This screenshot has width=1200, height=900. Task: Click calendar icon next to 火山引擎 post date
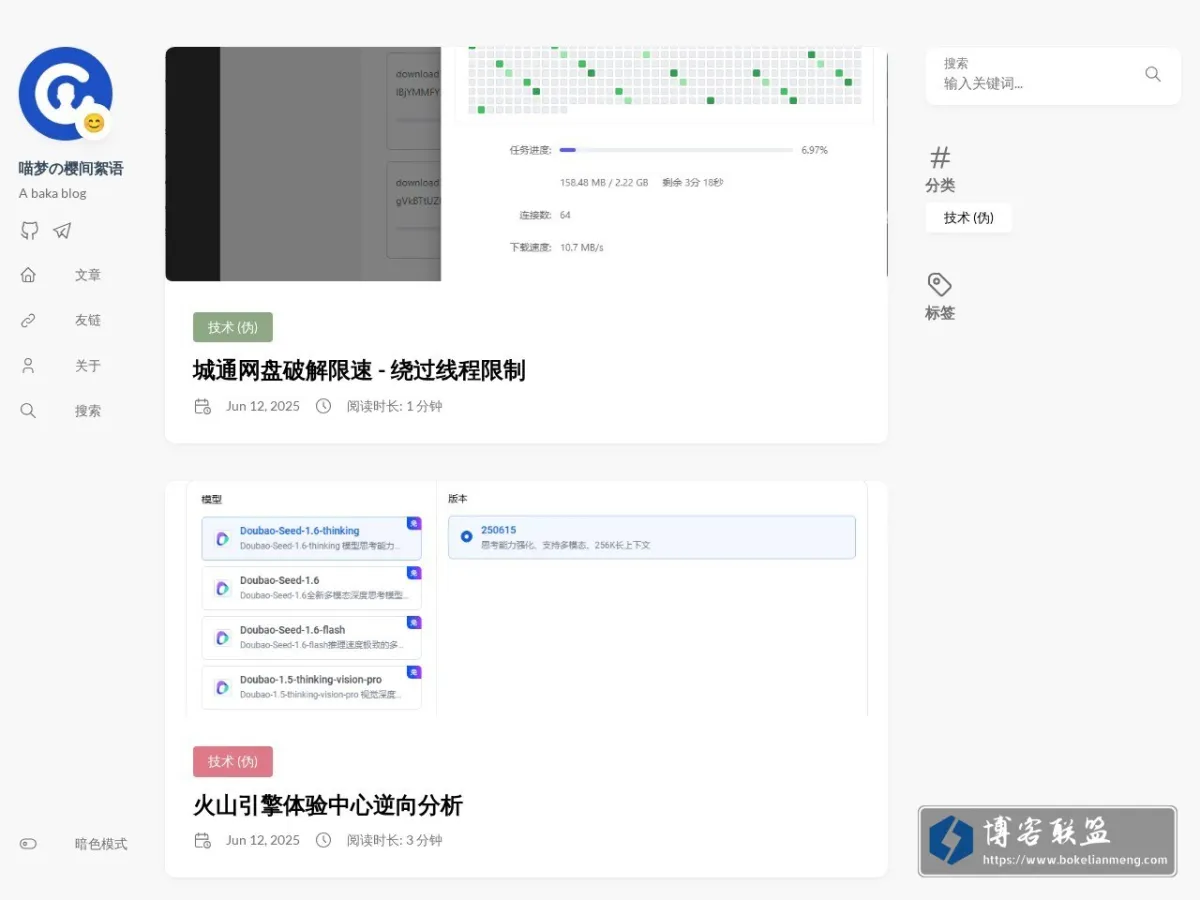[202, 840]
